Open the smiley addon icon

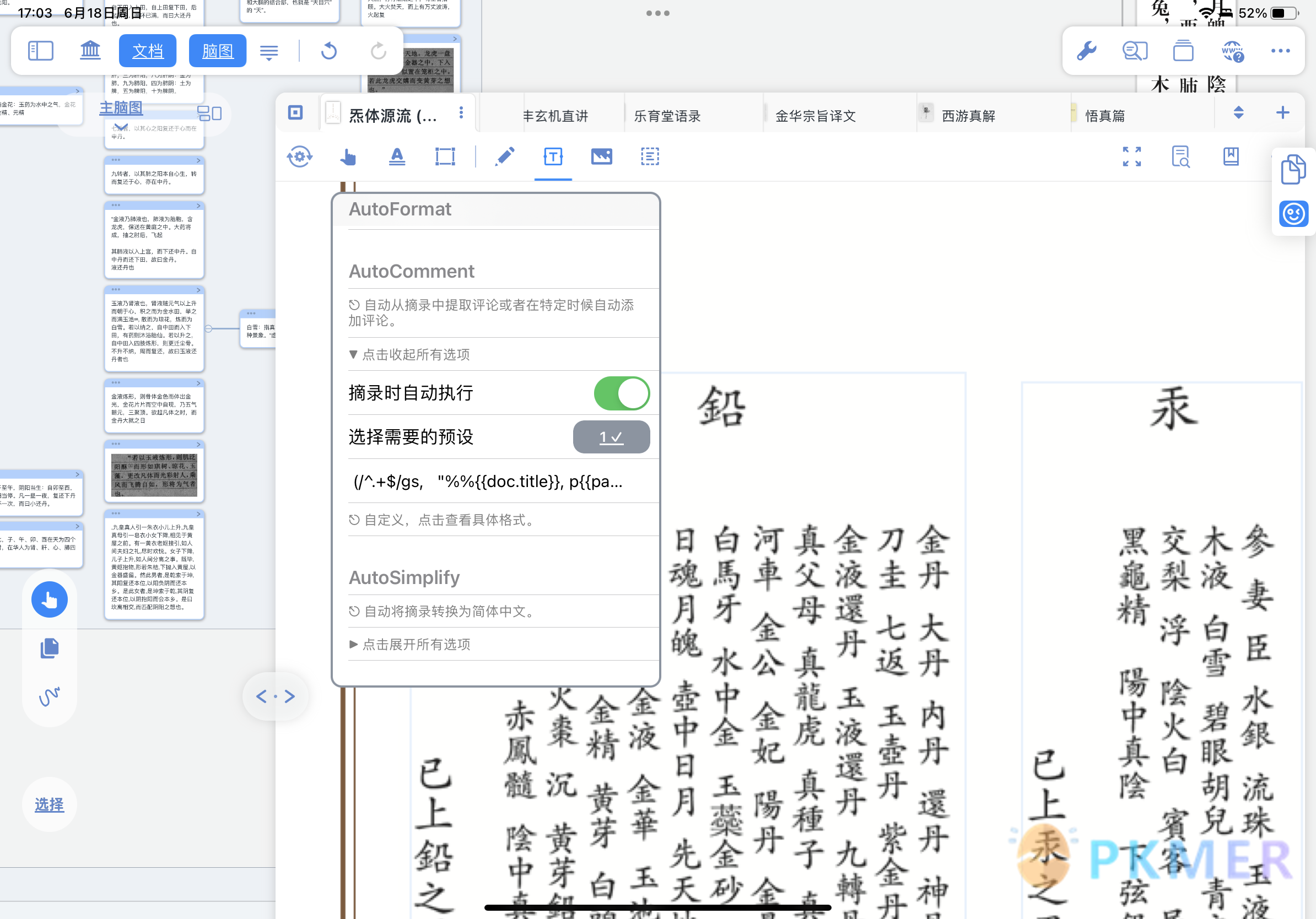[x=1293, y=214]
